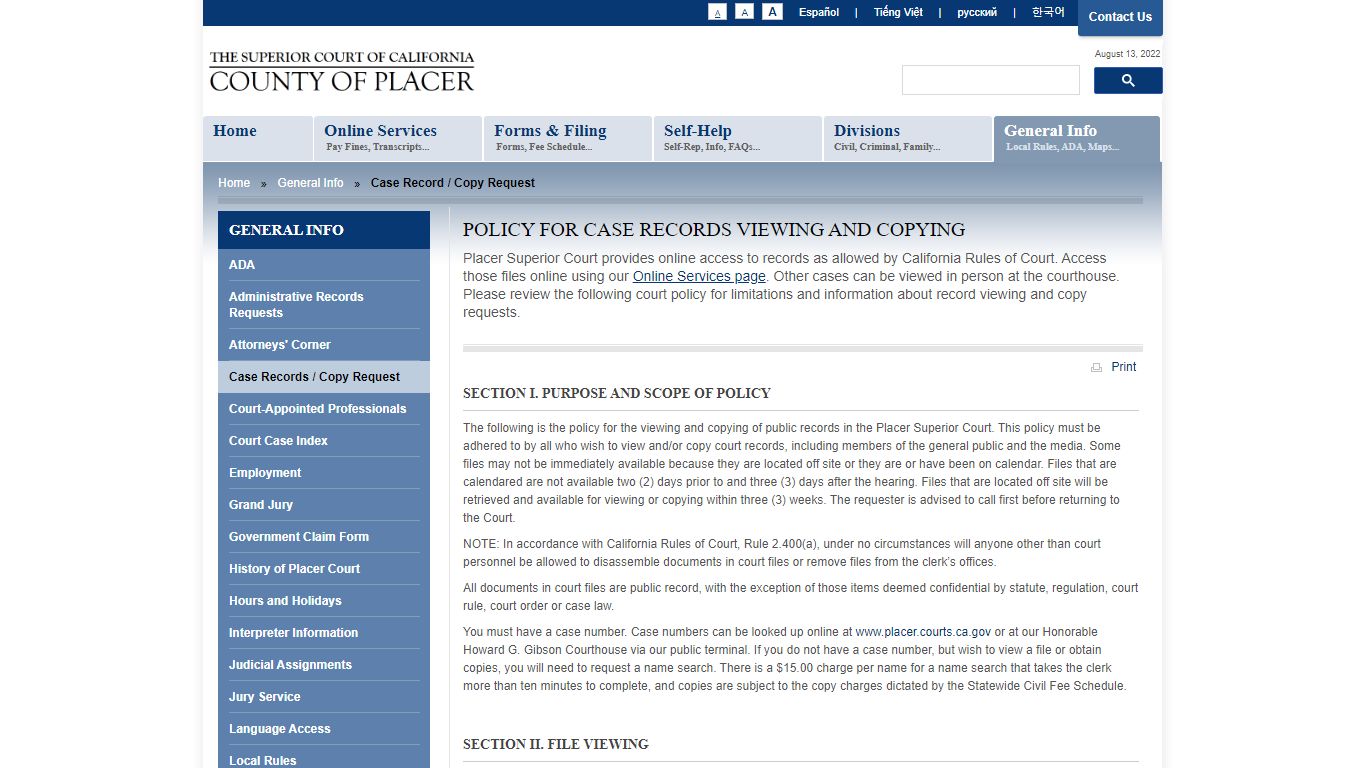The image size is (1366, 768).
Task: Open Court Case Index in sidebar
Action: coord(324,441)
